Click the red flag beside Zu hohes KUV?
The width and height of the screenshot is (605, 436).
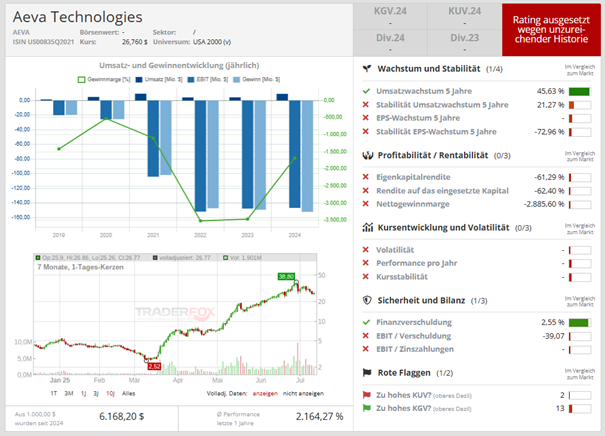coord(367,395)
